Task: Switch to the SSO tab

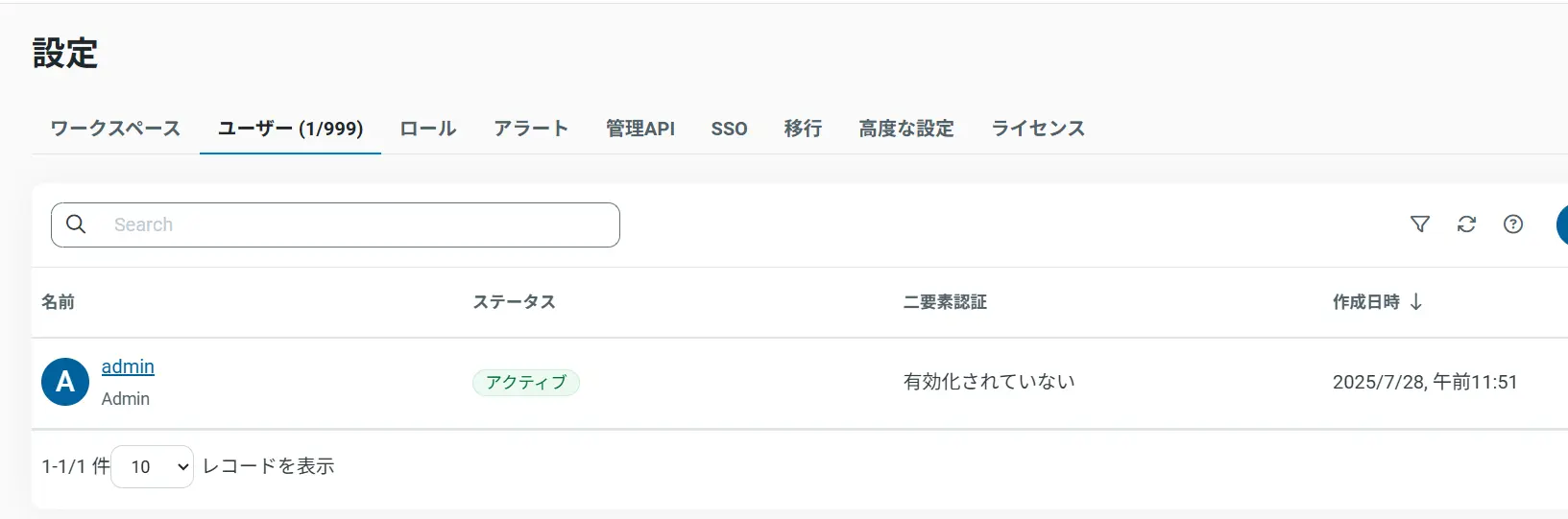Action: 729,129
